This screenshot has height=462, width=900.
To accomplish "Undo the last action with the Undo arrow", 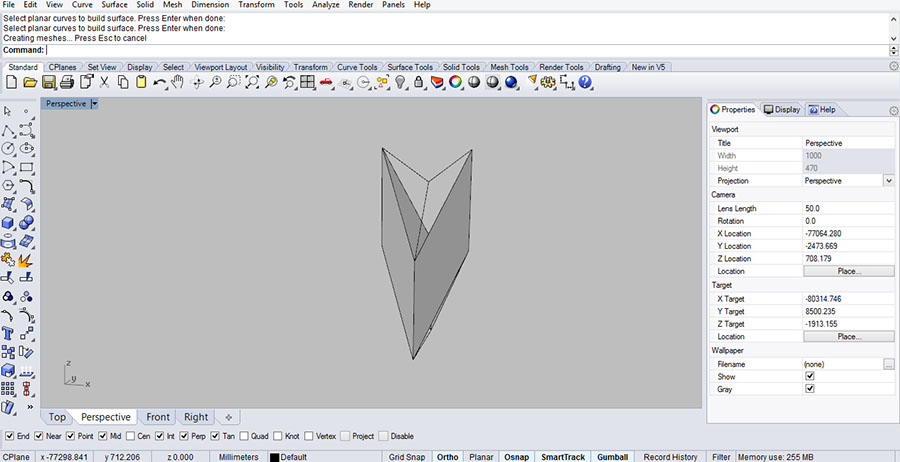I will pos(160,82).
